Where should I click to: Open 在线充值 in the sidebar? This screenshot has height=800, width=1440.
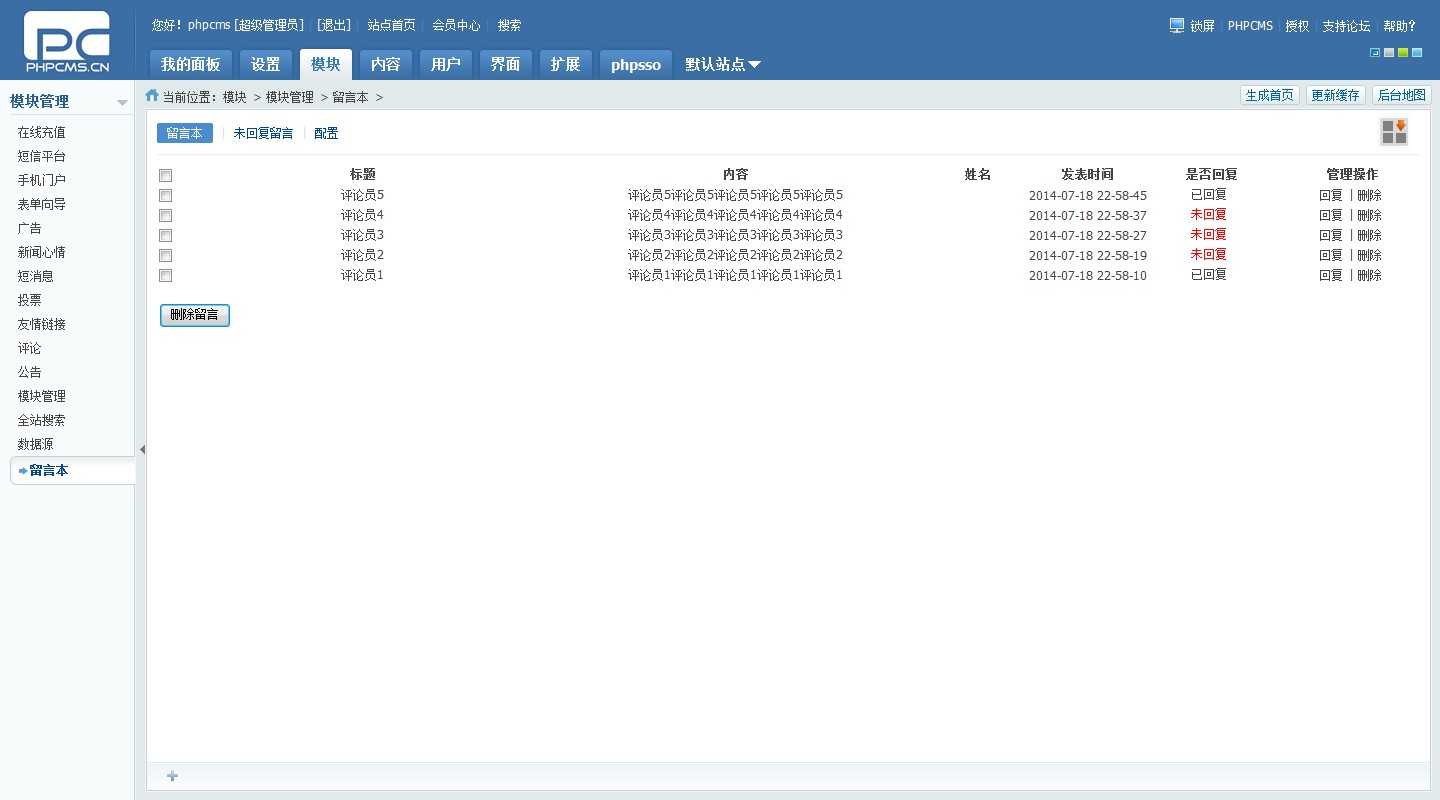pos(41,132)
